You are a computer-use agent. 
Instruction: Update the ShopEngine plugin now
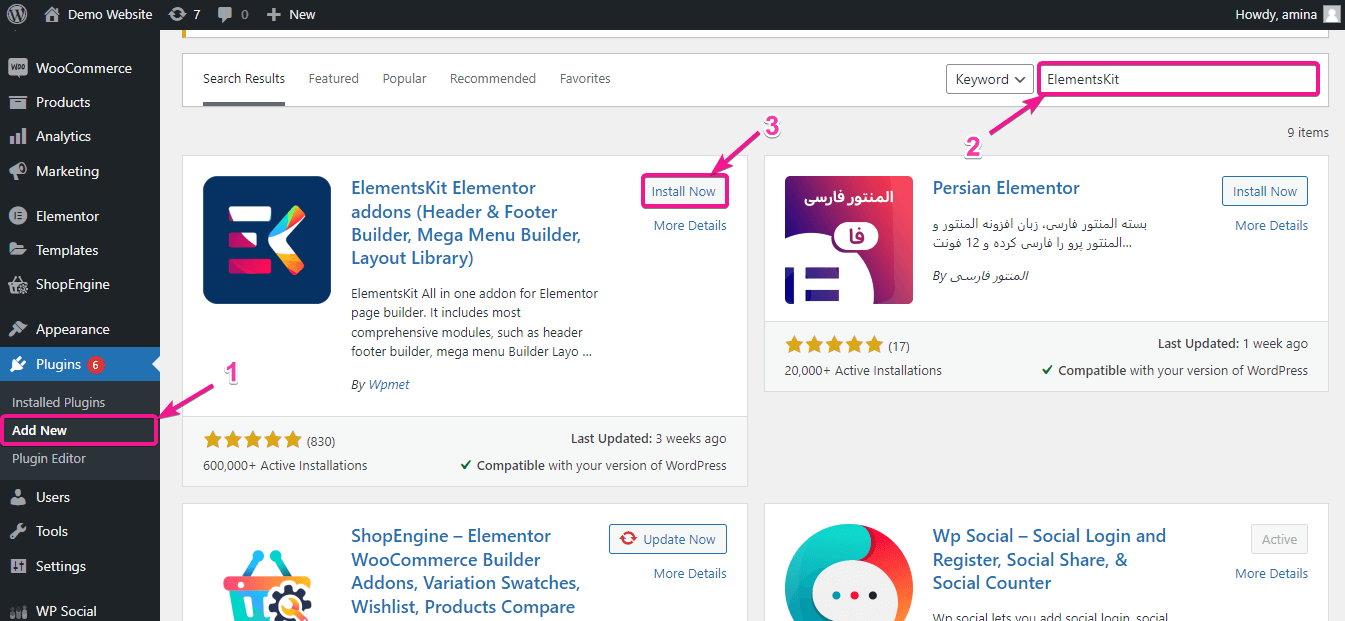coord(668,539)
